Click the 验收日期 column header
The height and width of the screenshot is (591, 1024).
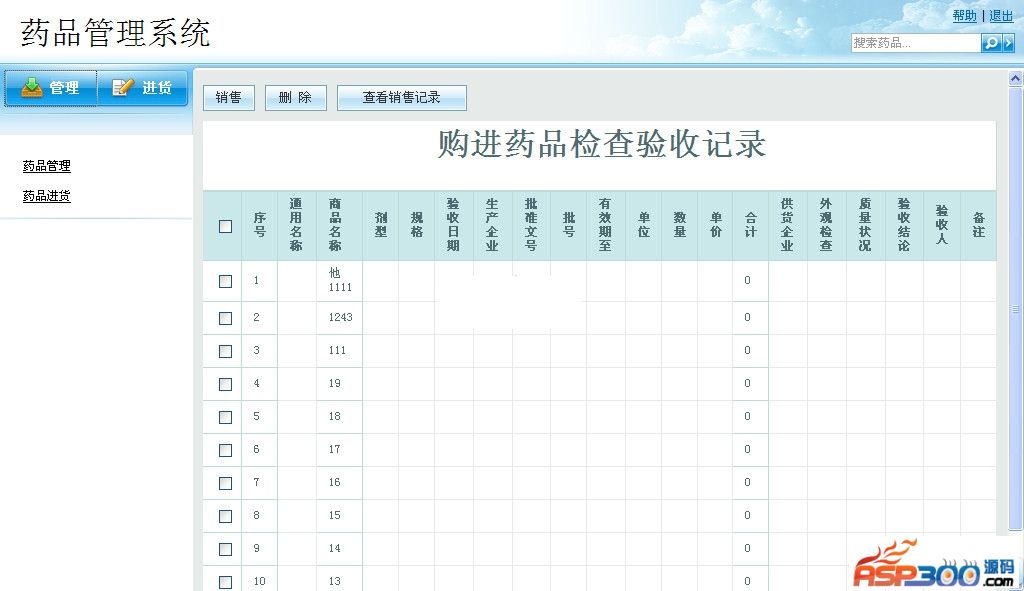[x=453, y=225]
